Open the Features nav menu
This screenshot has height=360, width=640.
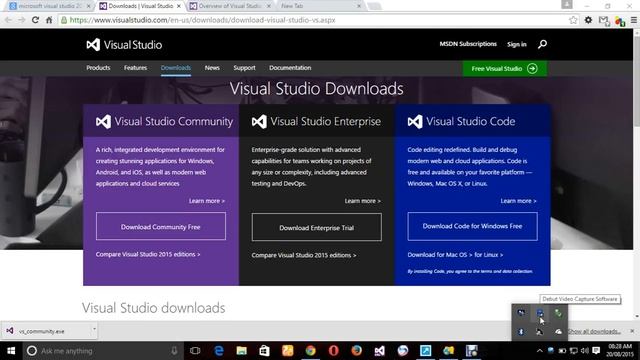coord(136,68)
